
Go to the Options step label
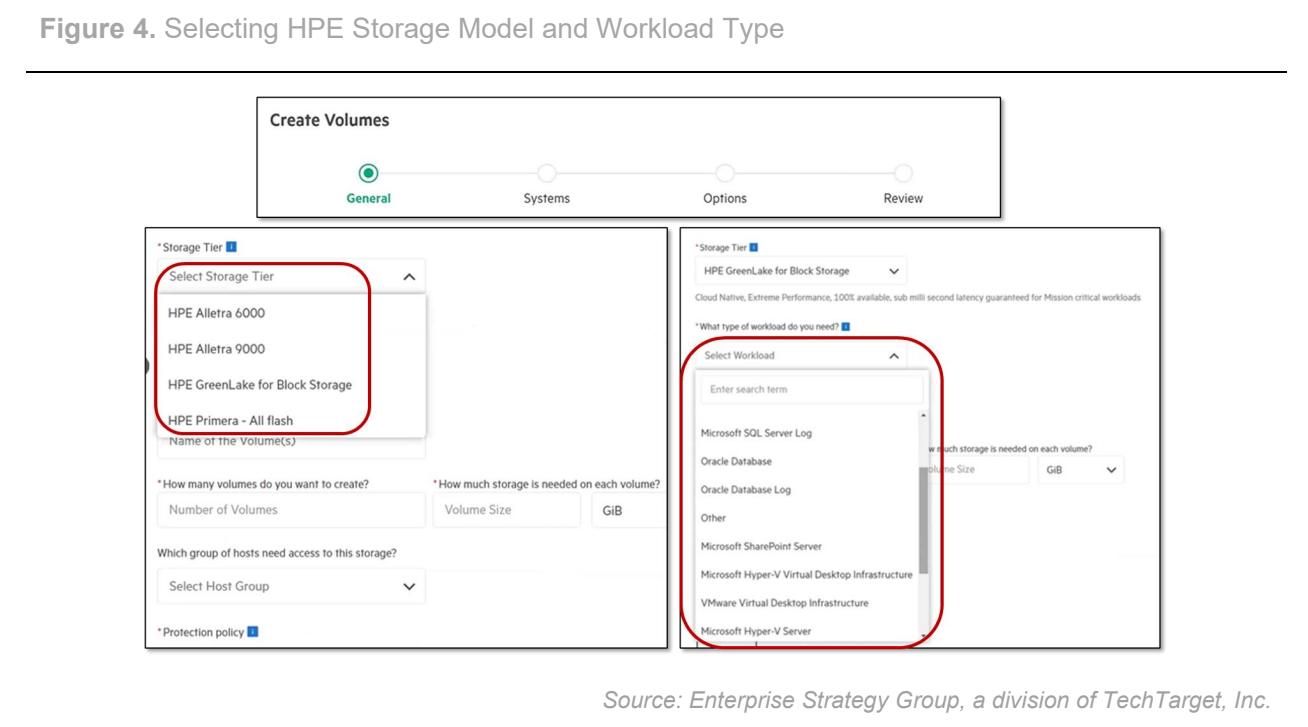tap(725, 198)
